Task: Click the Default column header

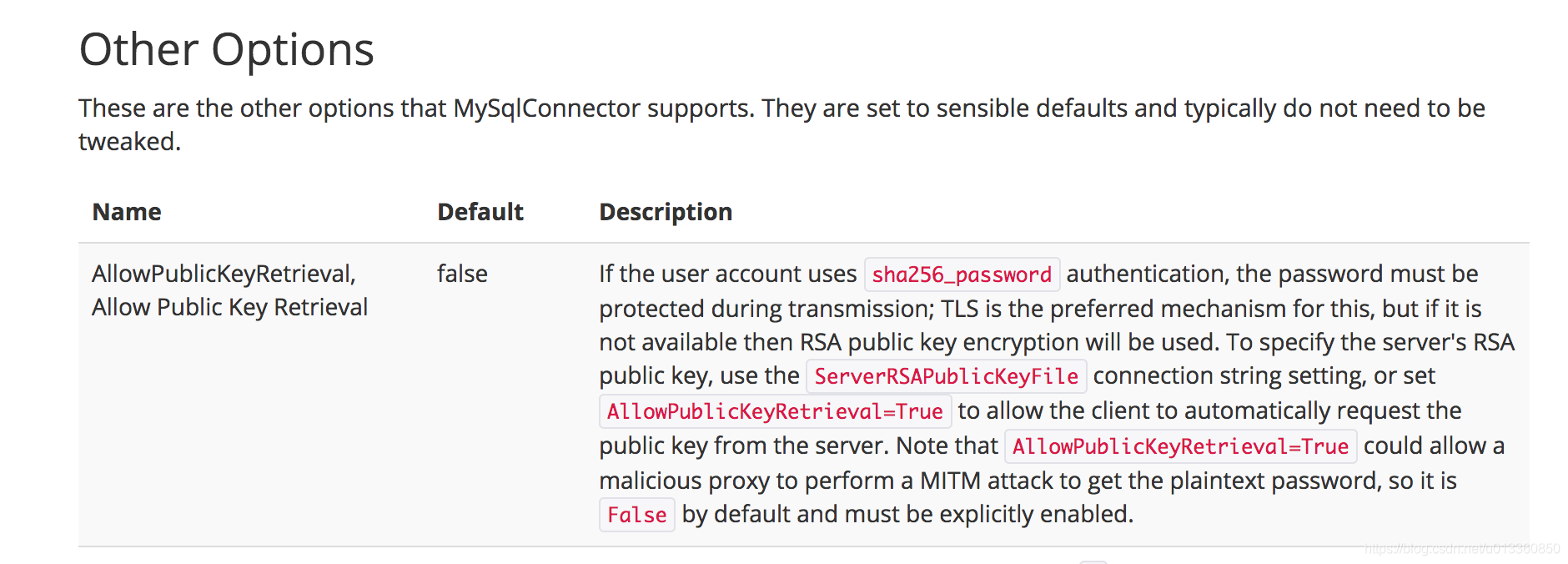Action: coord(480,212)
